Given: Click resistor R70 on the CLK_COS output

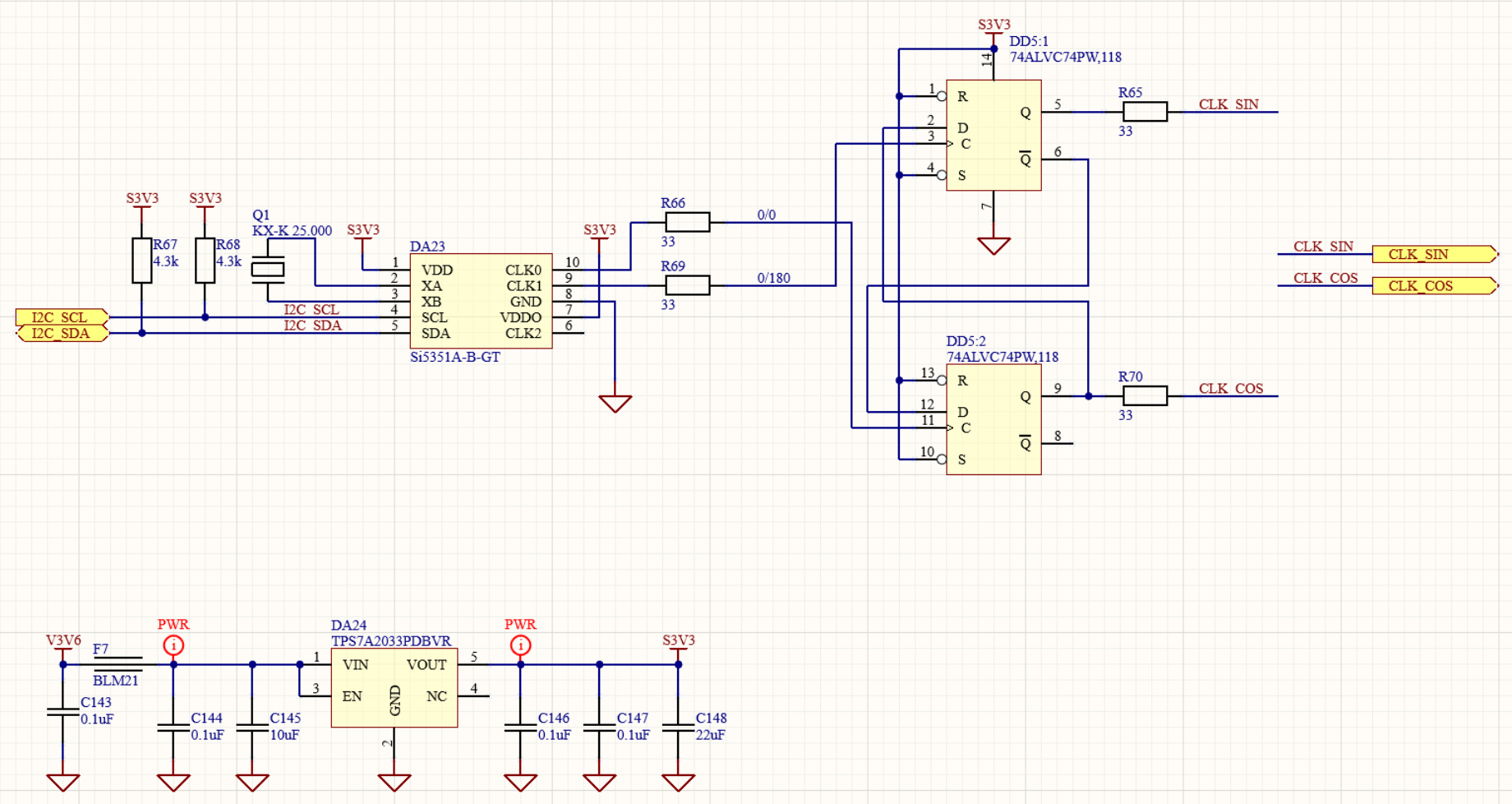Looking at the screenshot, I should click(x=1145, y=395).
